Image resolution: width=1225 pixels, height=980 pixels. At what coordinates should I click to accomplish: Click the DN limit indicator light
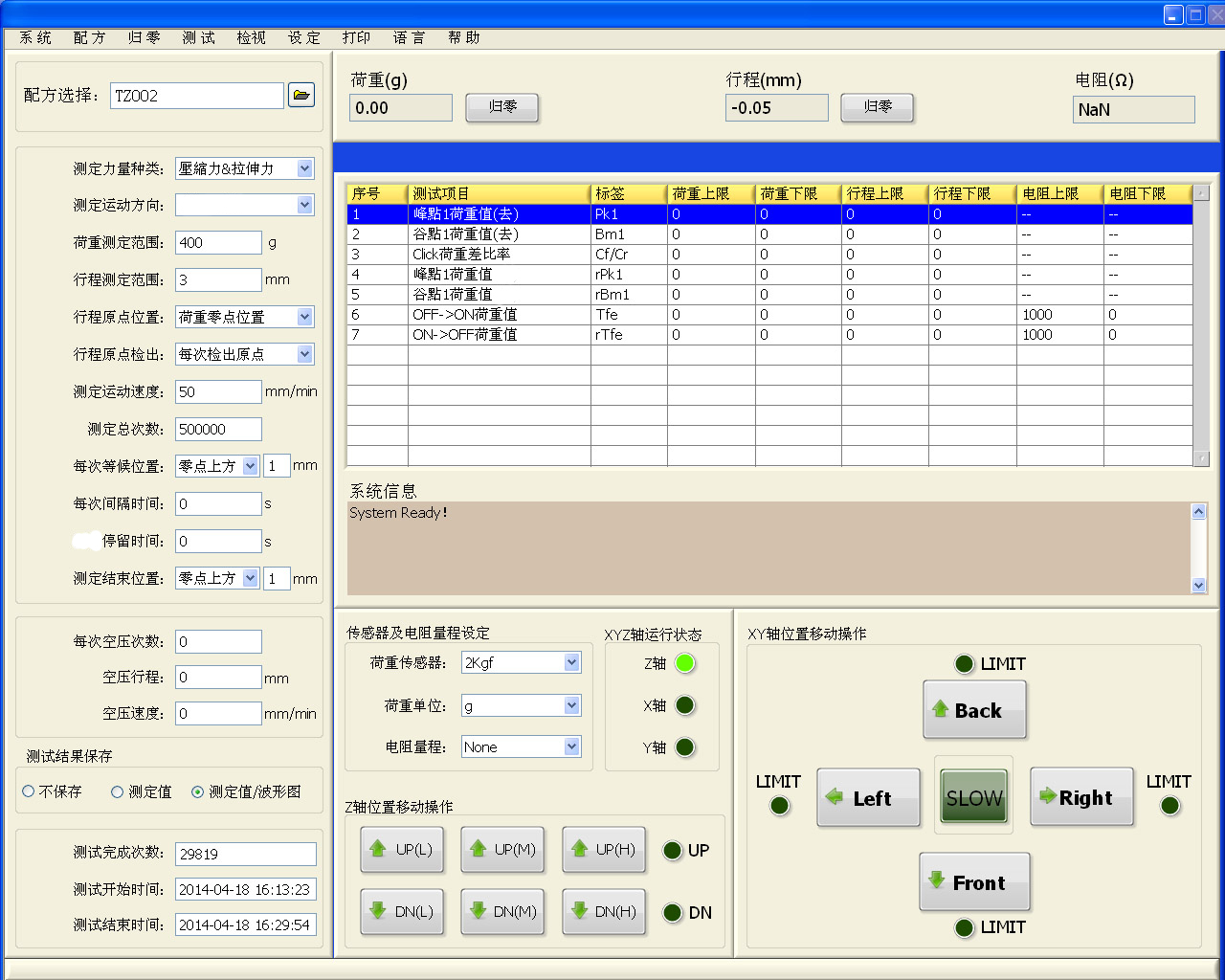[673, 912]
